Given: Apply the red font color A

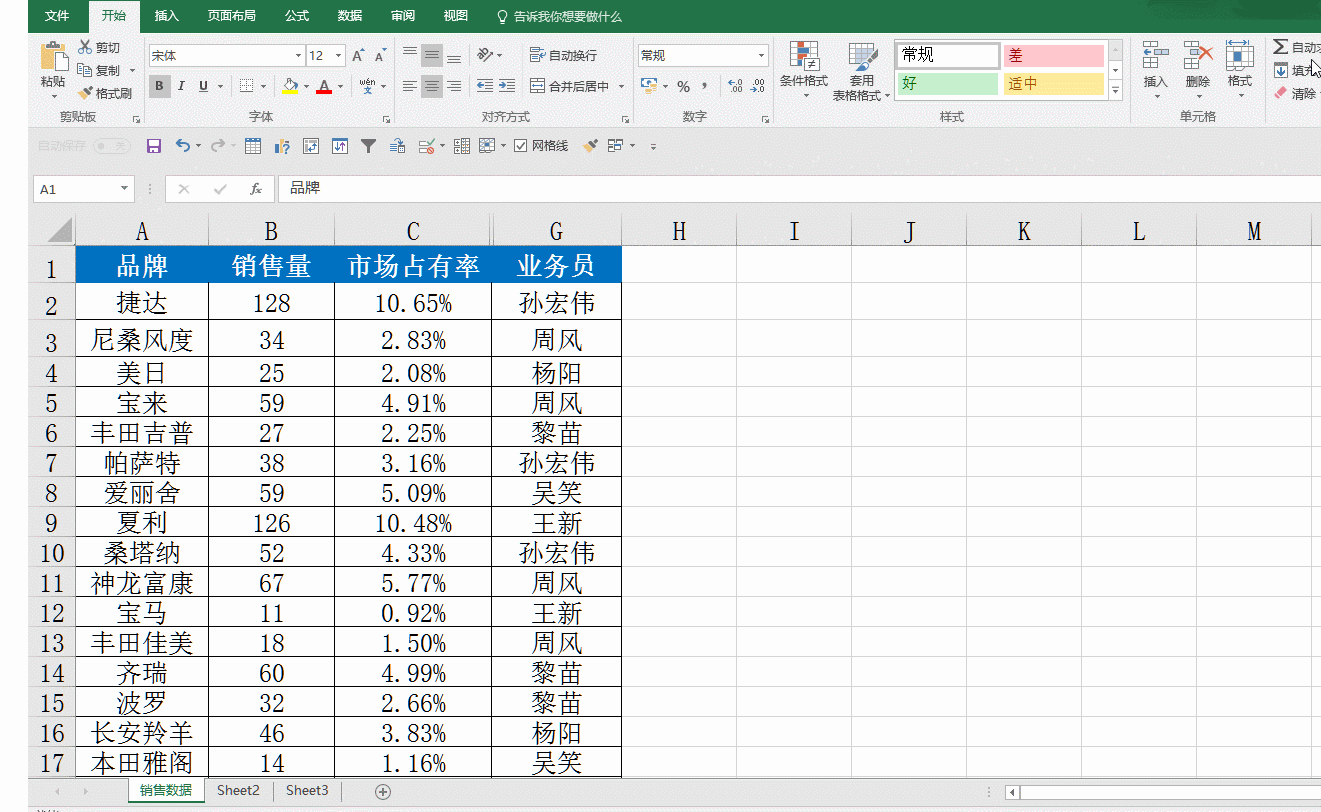Looking at the screenshot, I should 323,86.
